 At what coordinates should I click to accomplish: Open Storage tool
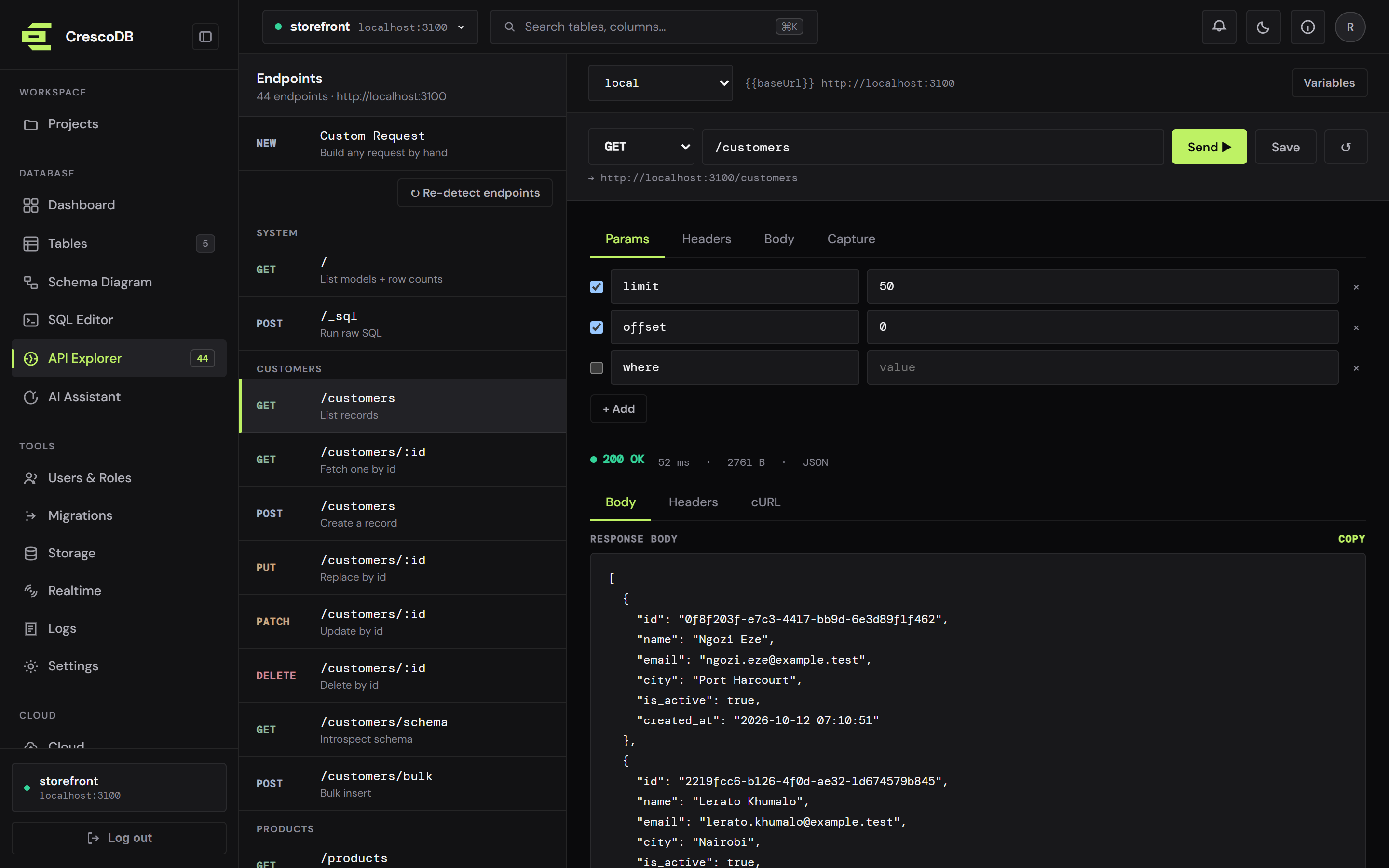point(119,553)
